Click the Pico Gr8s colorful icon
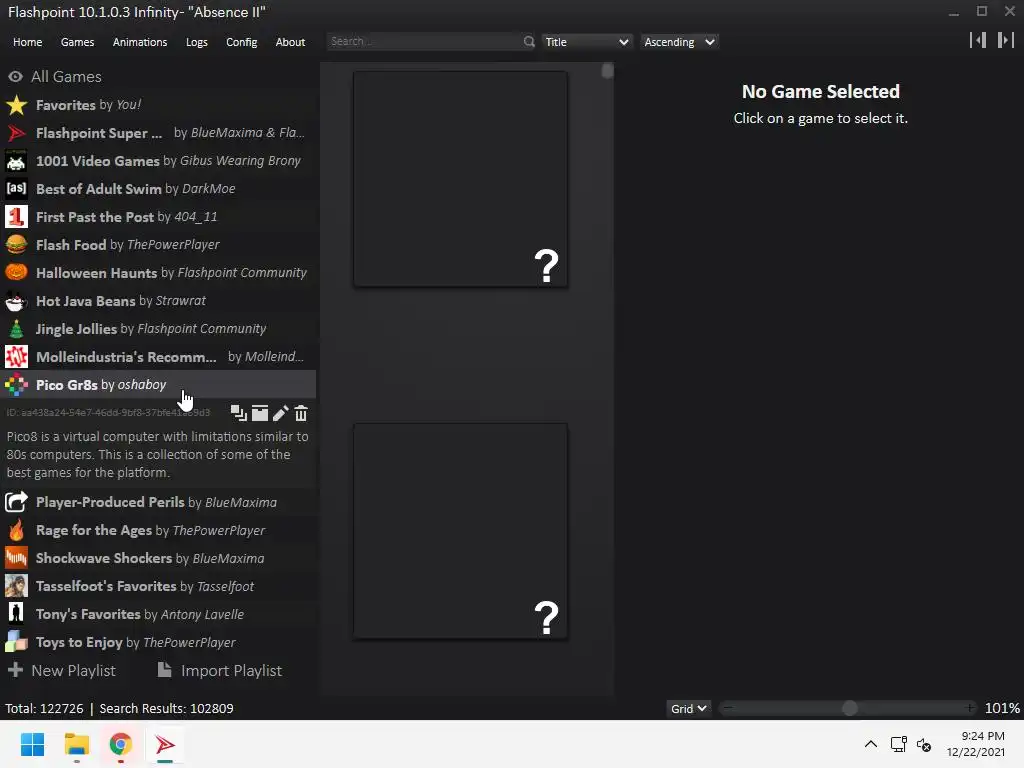The image size is (1024, 768). click(x=16, y=385)
